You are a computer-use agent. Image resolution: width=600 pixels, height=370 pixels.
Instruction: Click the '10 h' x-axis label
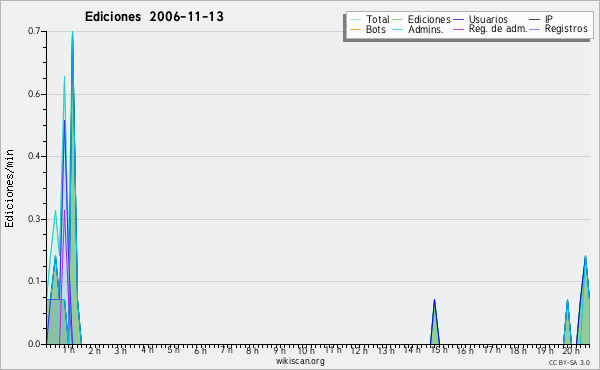coord(306,350)
